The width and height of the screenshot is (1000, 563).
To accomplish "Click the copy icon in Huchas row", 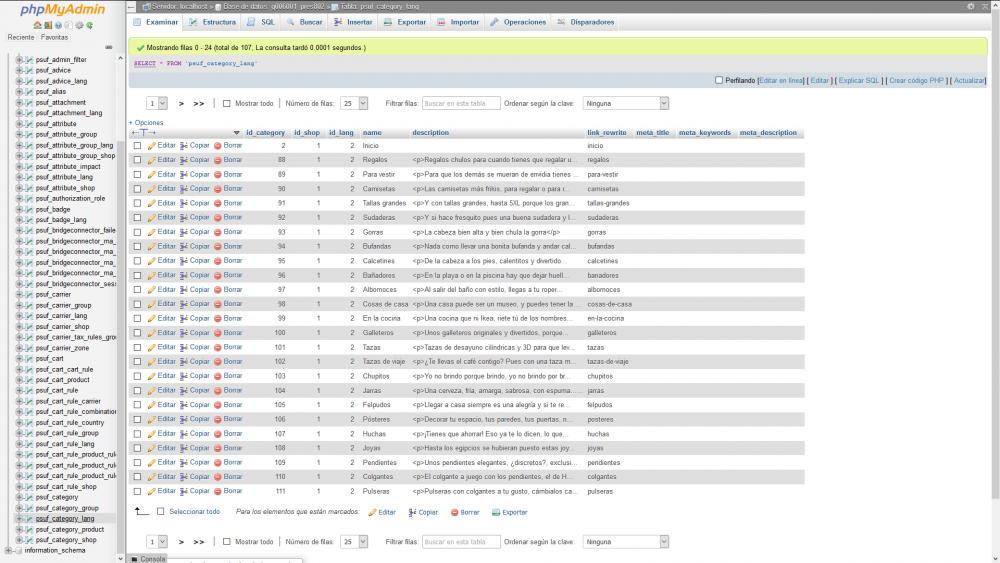I will tap(184, 434).
